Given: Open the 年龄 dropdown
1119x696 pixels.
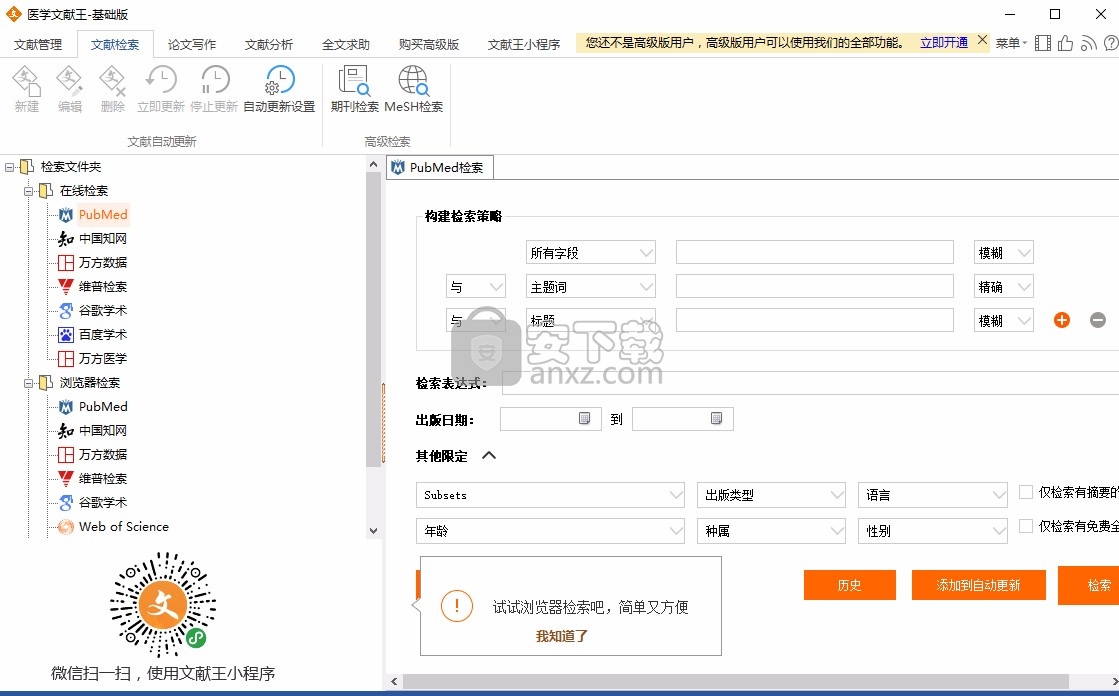Looking at the screenshot, I should point(550,531).
